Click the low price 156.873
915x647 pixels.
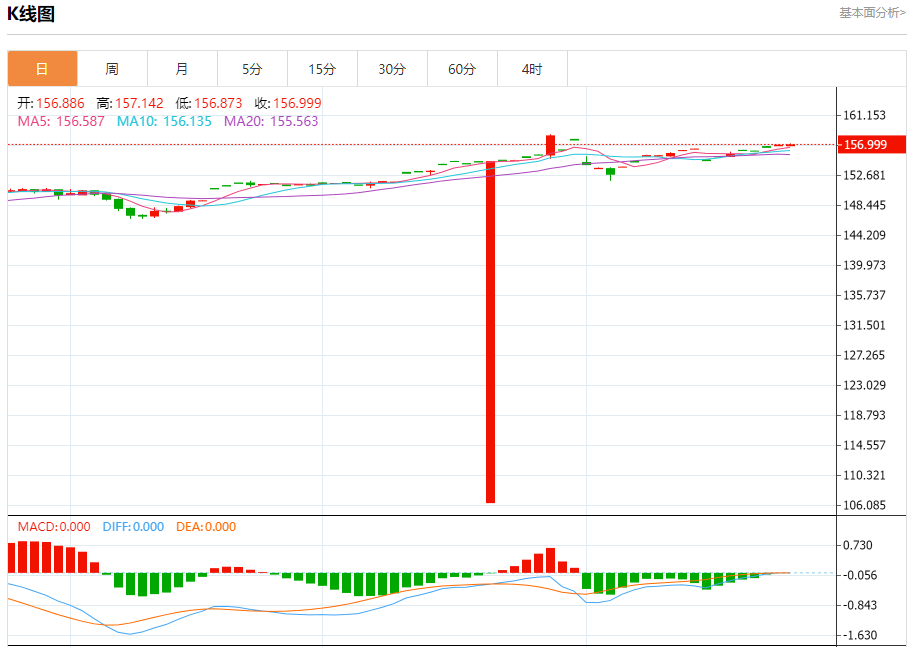pyautogui.click(x=218, y=103)
